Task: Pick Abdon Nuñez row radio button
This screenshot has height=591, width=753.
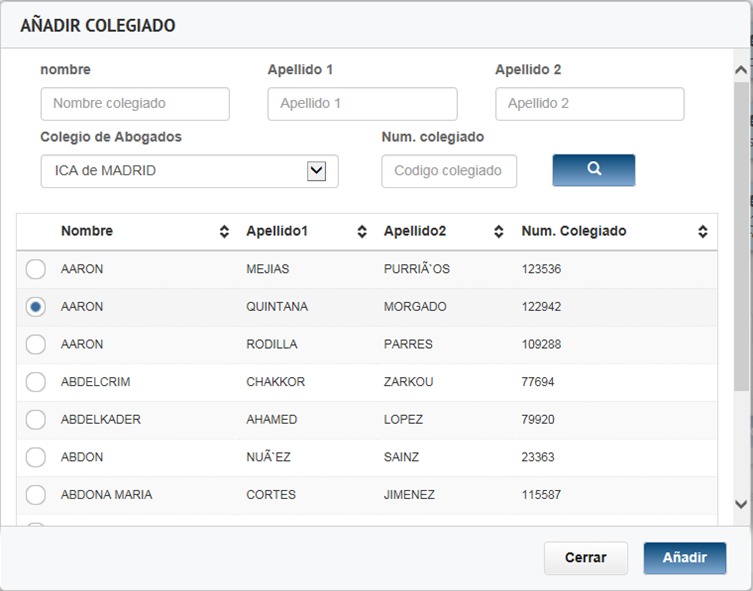Action: (36, 457)
